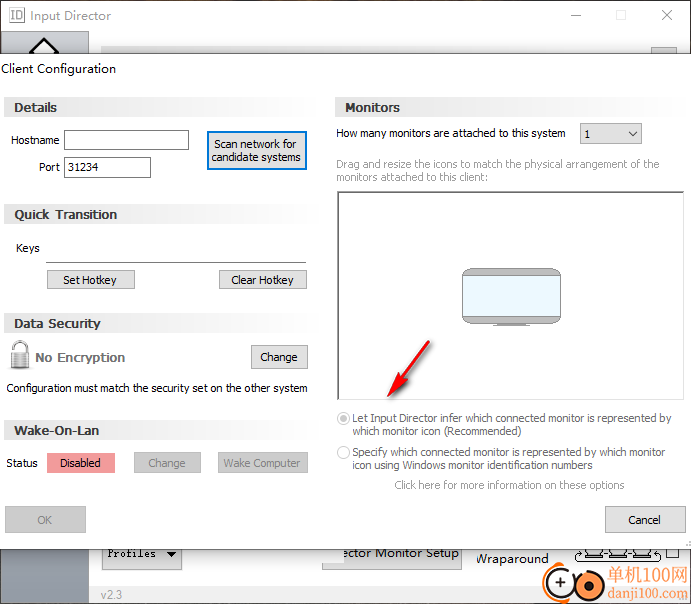The width and height of the screenshot is (691, 604).
Task: Click the Keys hotkey display field
Action: pos(176,250)
